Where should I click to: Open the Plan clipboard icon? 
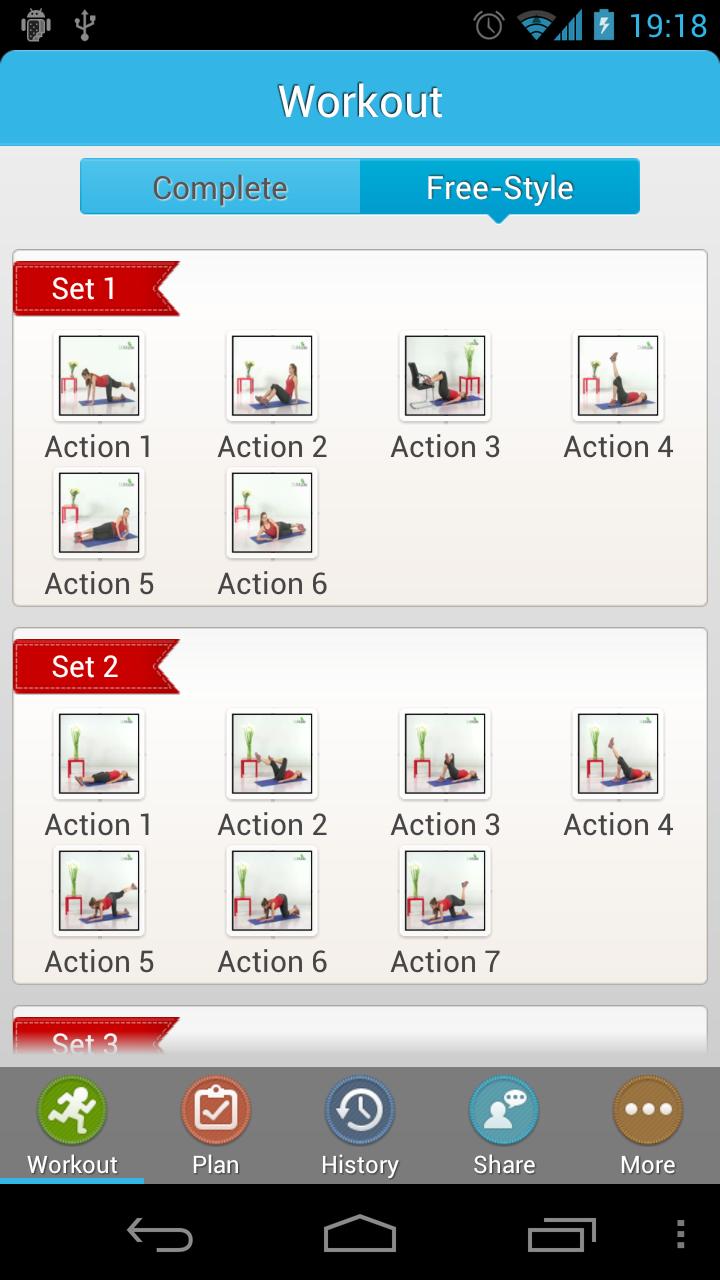pos(215,1110)
